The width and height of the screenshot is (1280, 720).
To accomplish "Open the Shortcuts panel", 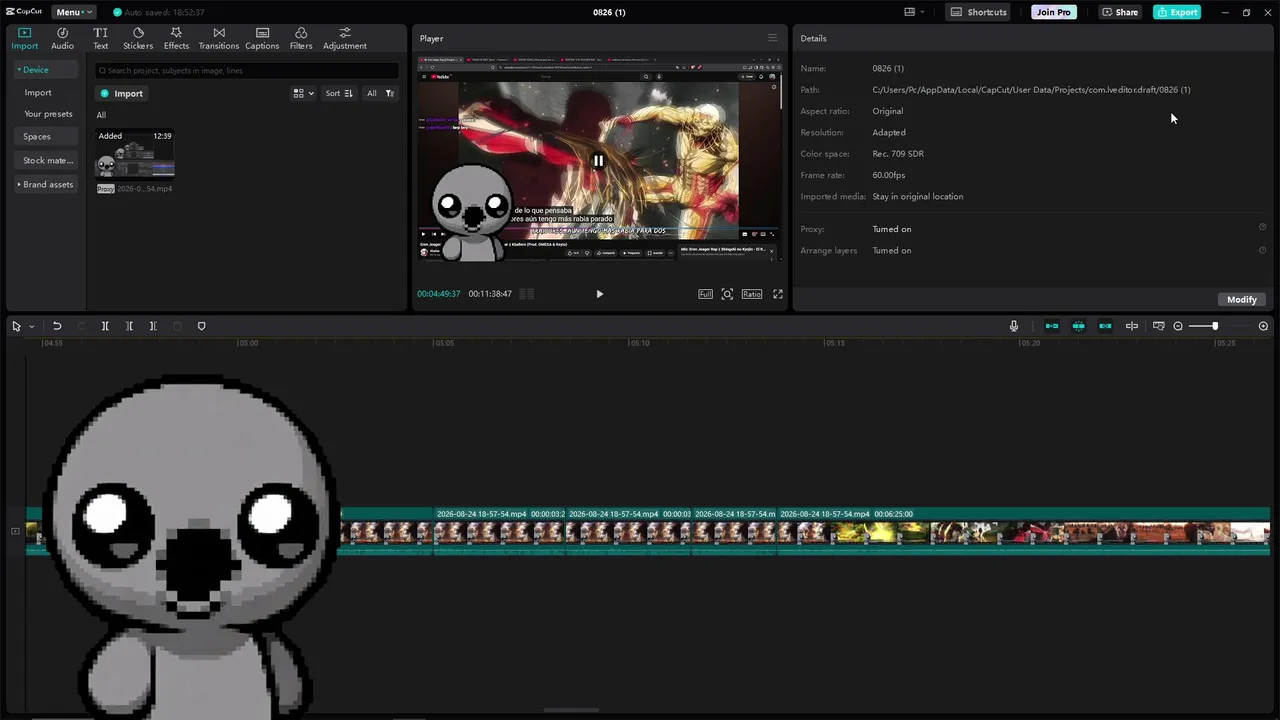I will pos(979,12).
